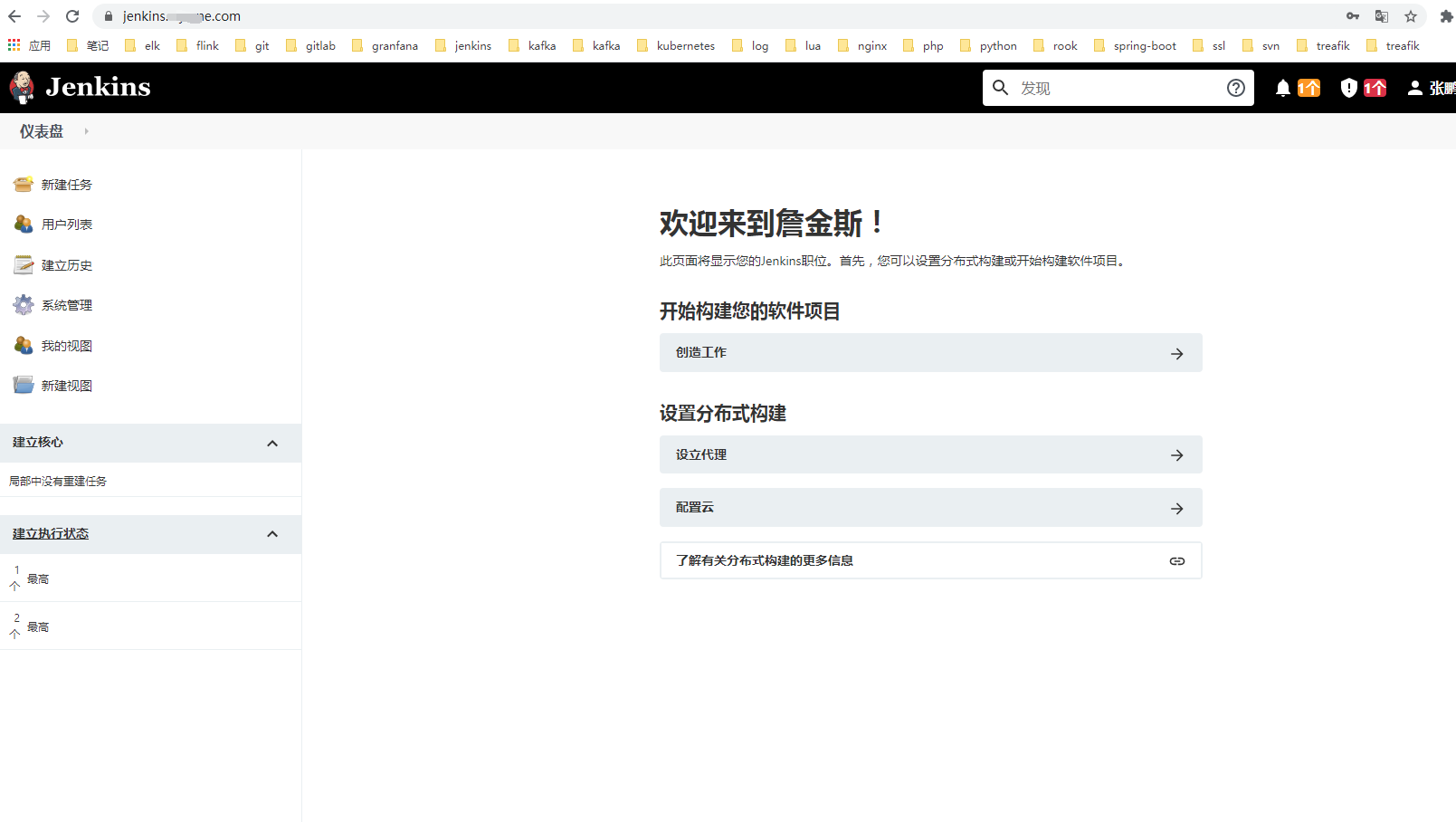Select executor 2 最高 row
This screenshot has height=822, width=1456.
click(150, 626)
